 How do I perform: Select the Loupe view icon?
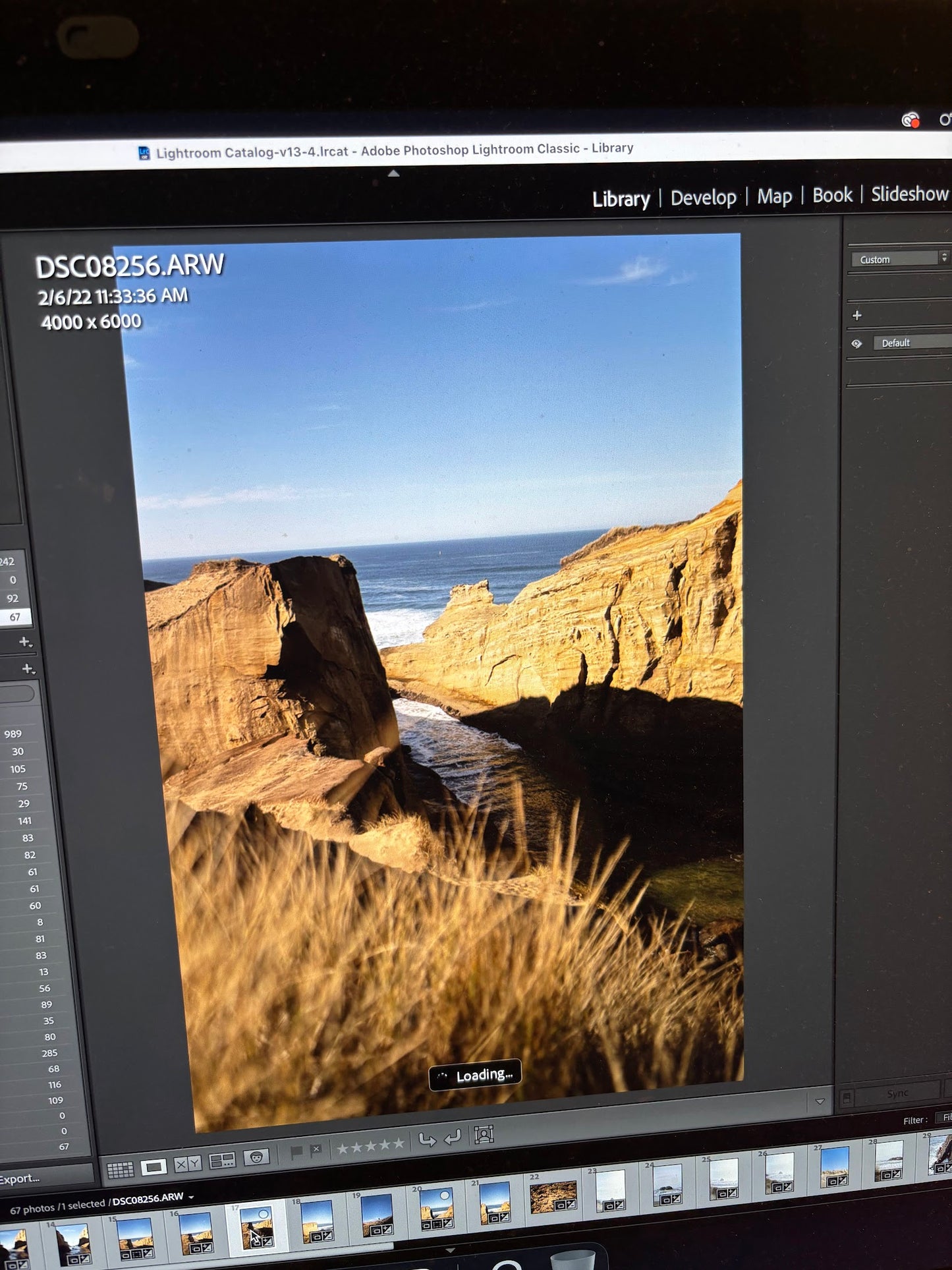(154, 1167)
